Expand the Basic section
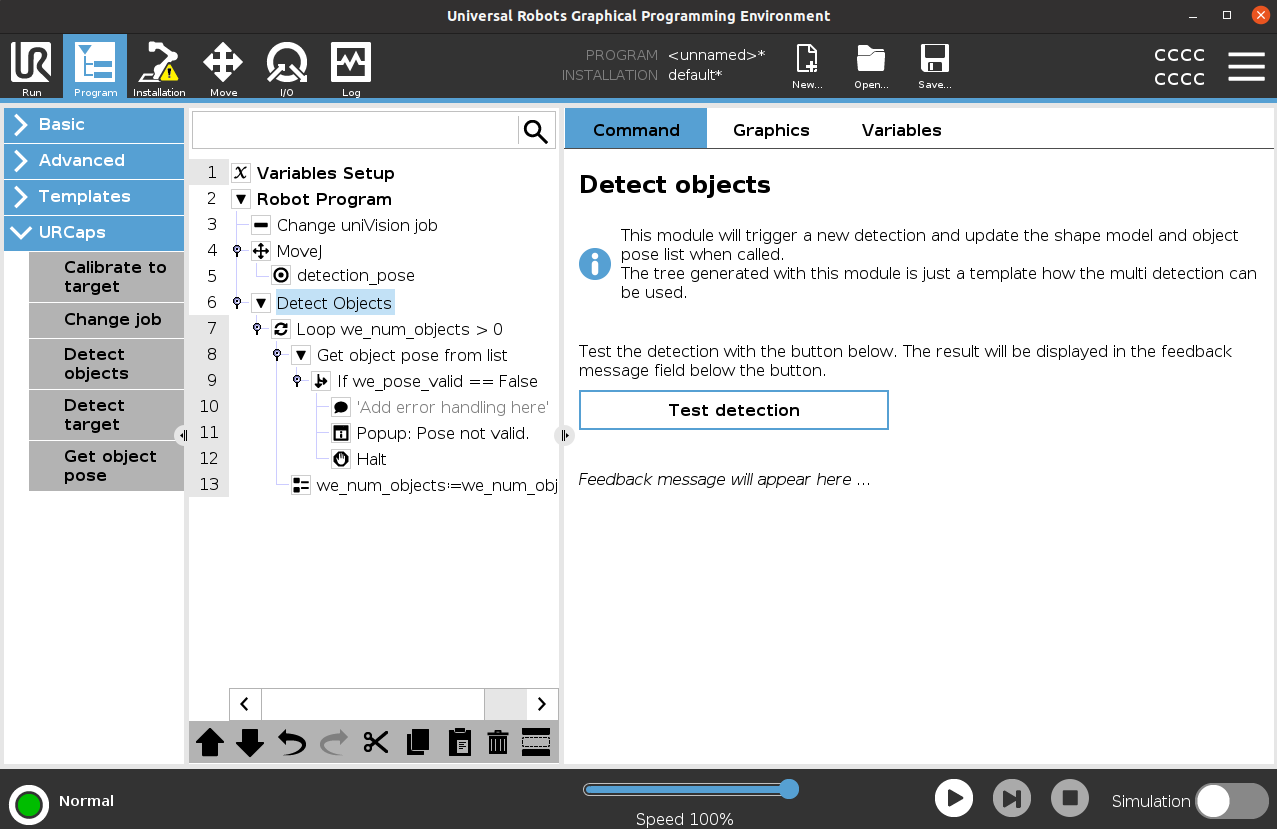The width and height of the screenshot is (1277, 829). [x=94, y=125]
